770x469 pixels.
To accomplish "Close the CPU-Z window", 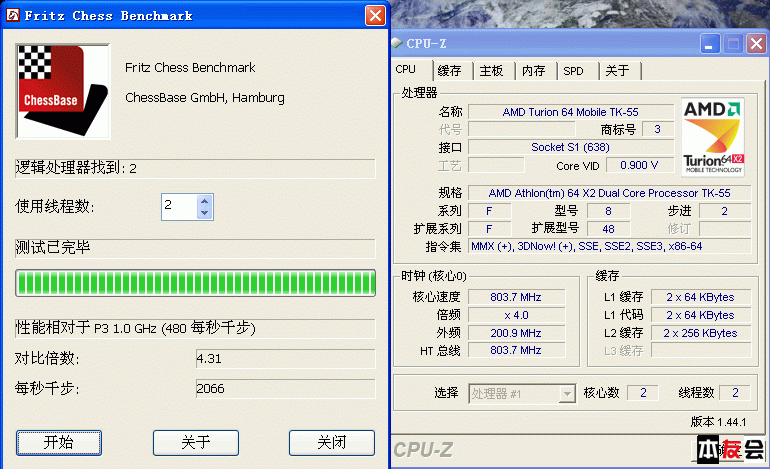I will pos(756,44).
